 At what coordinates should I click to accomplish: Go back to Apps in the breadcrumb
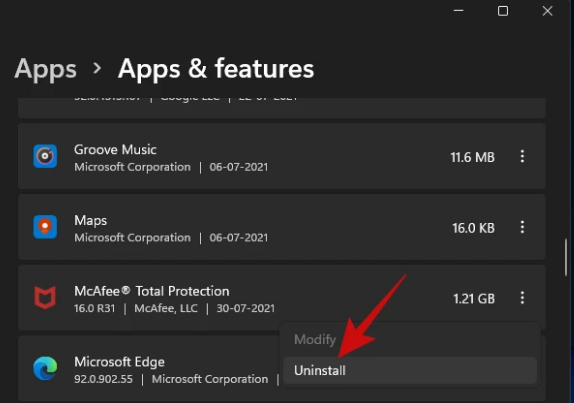click(45, 68)
